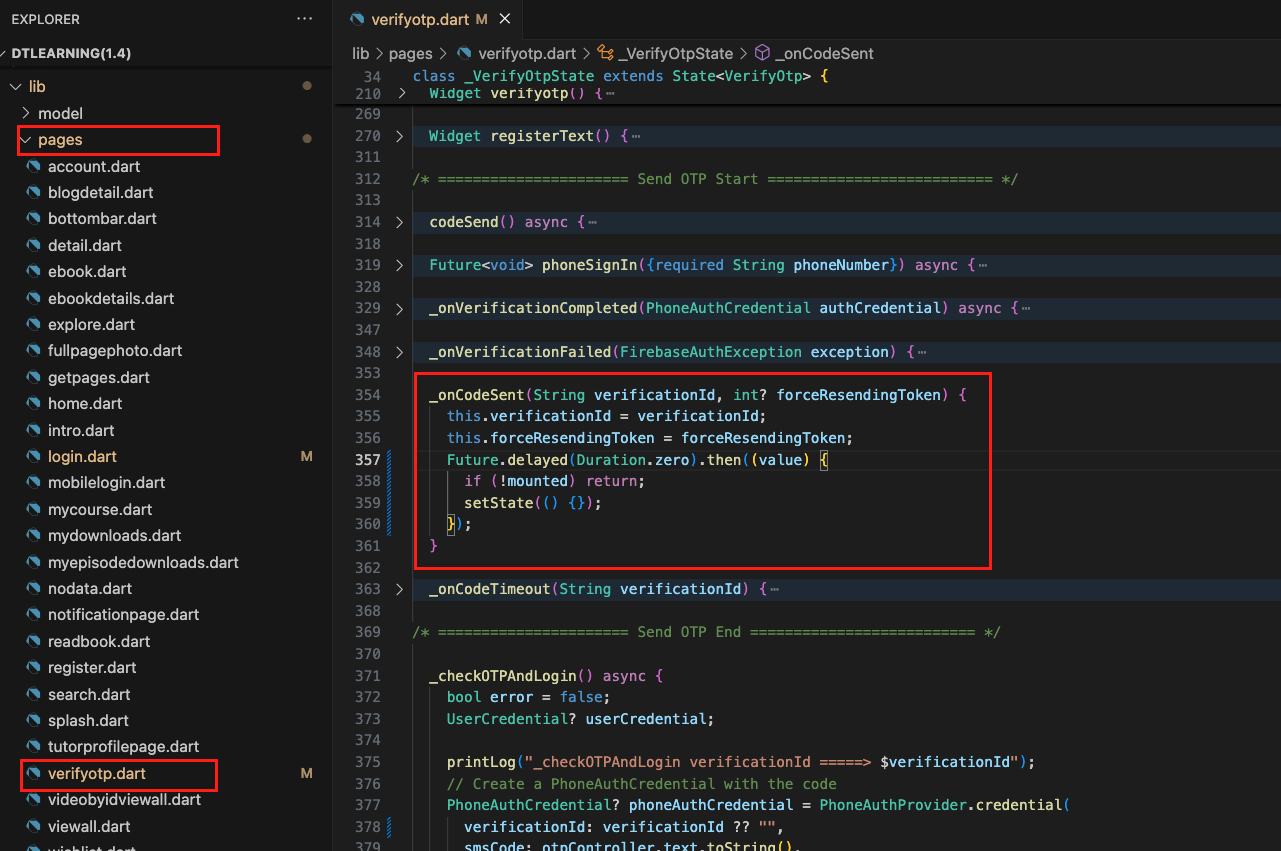1281x851 pixels.
Task: Open the Explorer more actions ellipsis
Action: (x=304, y=19)
